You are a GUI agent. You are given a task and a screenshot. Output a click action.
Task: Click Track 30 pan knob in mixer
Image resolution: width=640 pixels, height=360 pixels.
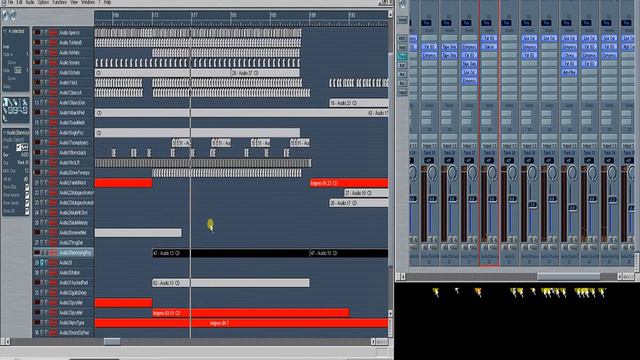533,173
